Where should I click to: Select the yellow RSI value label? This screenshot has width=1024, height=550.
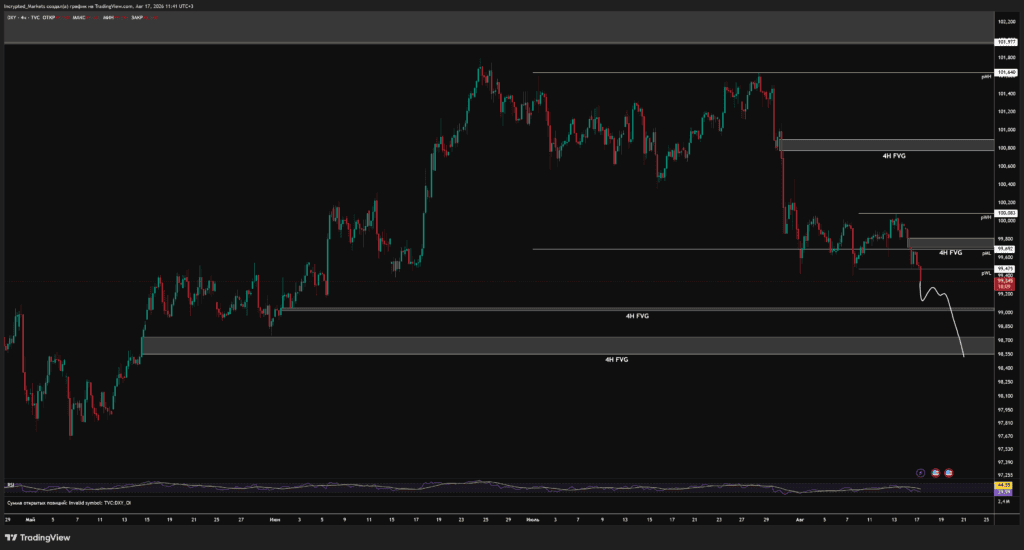tap(1004, 485)
